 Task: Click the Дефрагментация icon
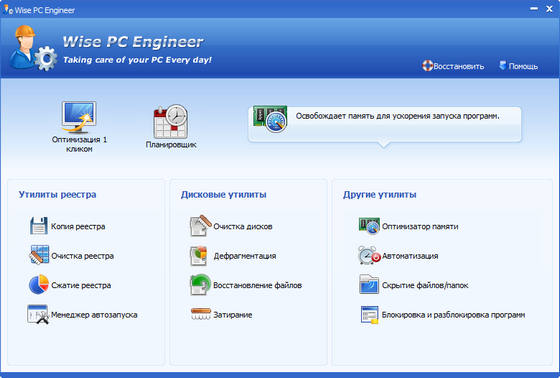click(x=199, y=255)
